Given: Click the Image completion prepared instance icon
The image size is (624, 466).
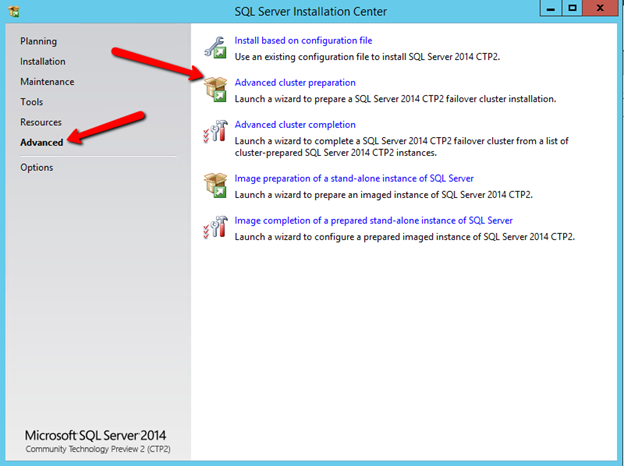Looking at the screenshot, I should pos(215,227).
